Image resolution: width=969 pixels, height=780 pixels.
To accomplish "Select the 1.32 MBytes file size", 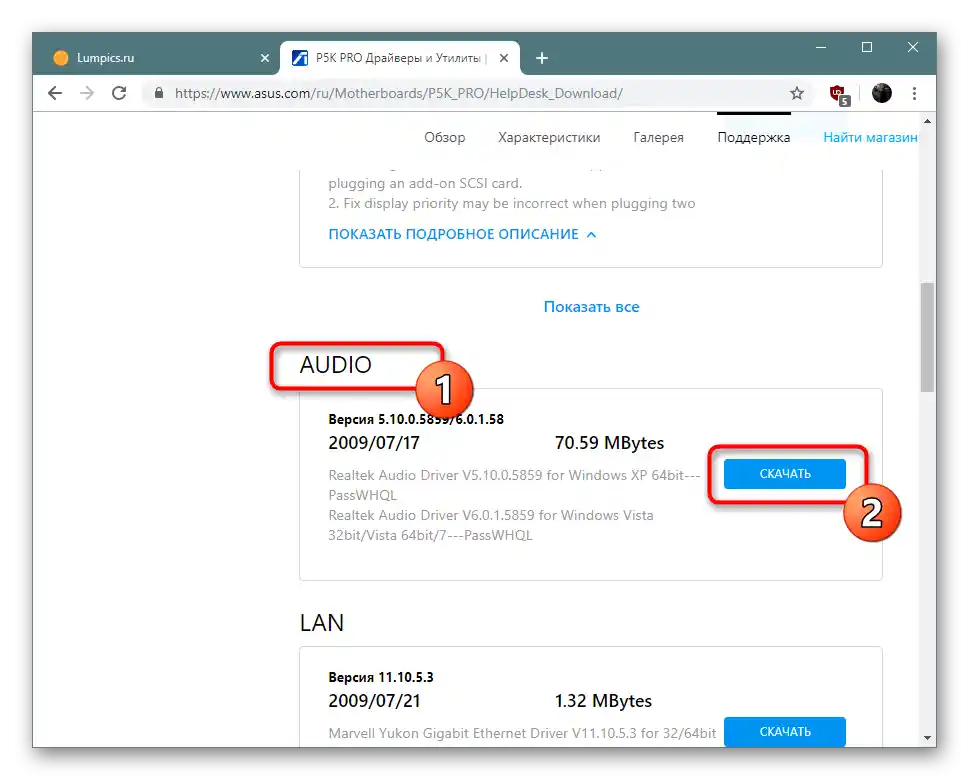I will (x=603, y=701).
